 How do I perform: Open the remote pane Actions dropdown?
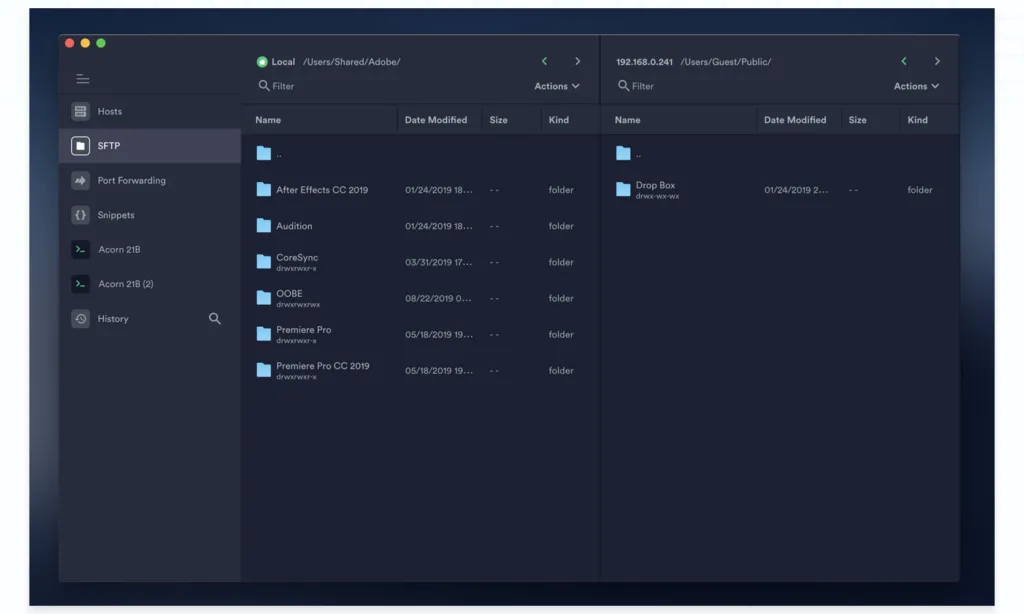click(x=916, y=86)
